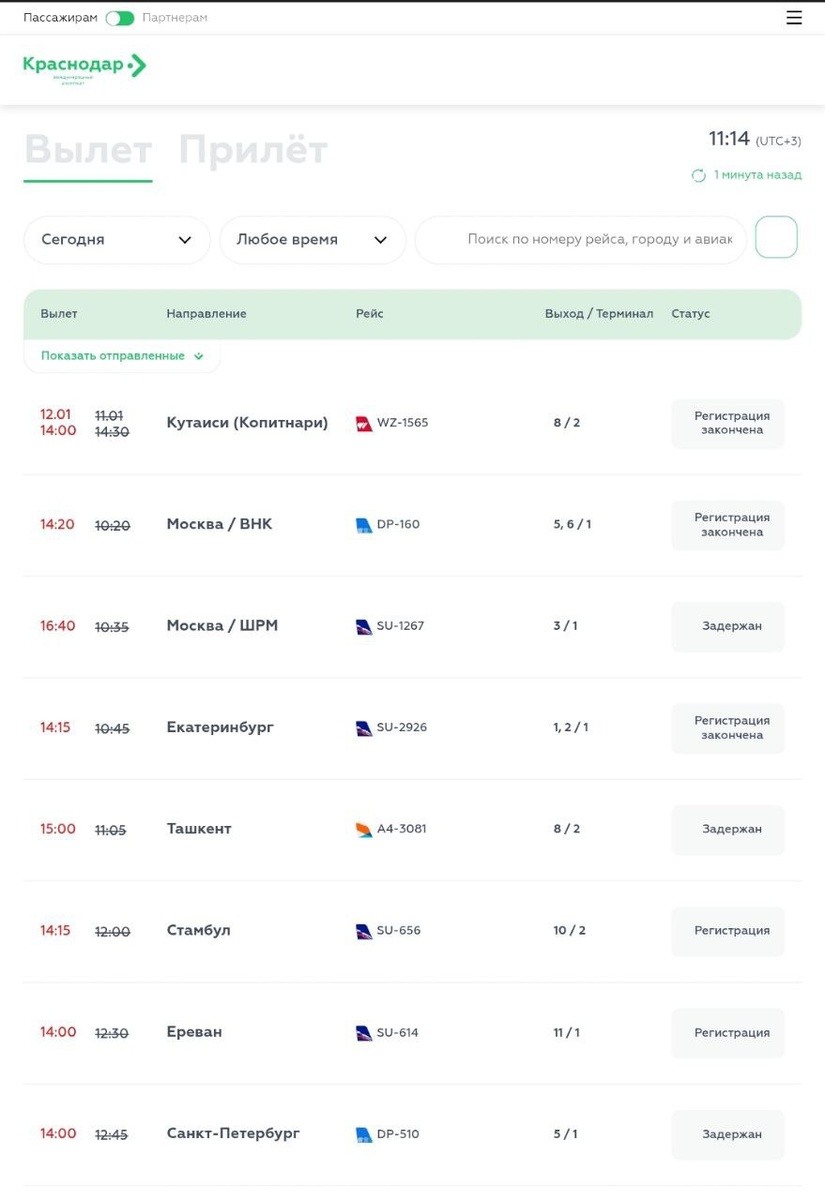Click the Pobeda icon for flight DP-160
The width and height of the screenshot is (825, 1200).
(364, 525)
